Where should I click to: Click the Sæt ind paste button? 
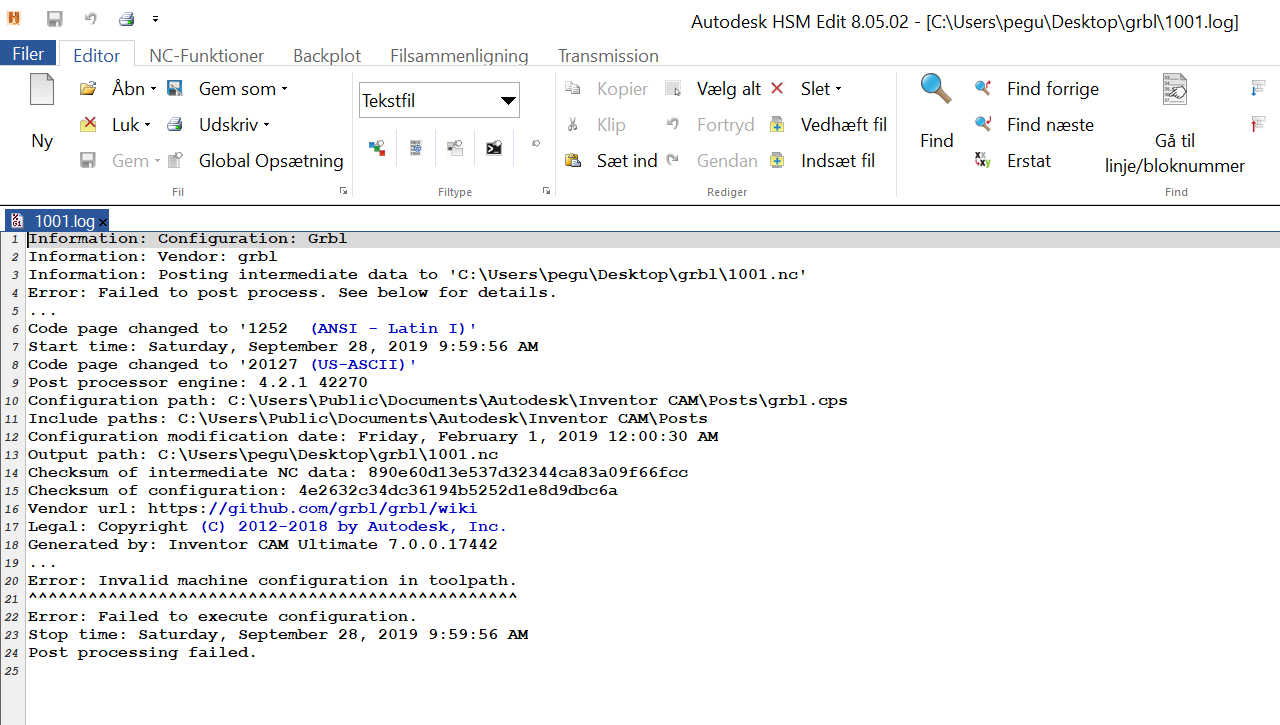611,161
